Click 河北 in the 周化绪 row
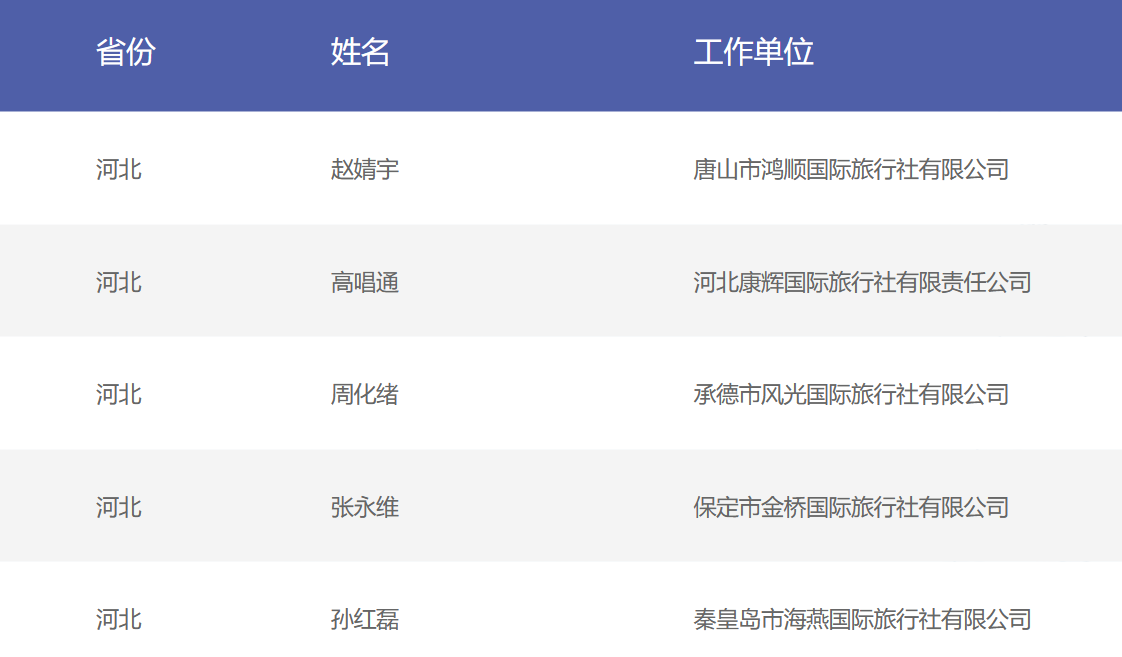This screenshot has height=657, width=1122. pyautogui.click(x=119, y=394)
